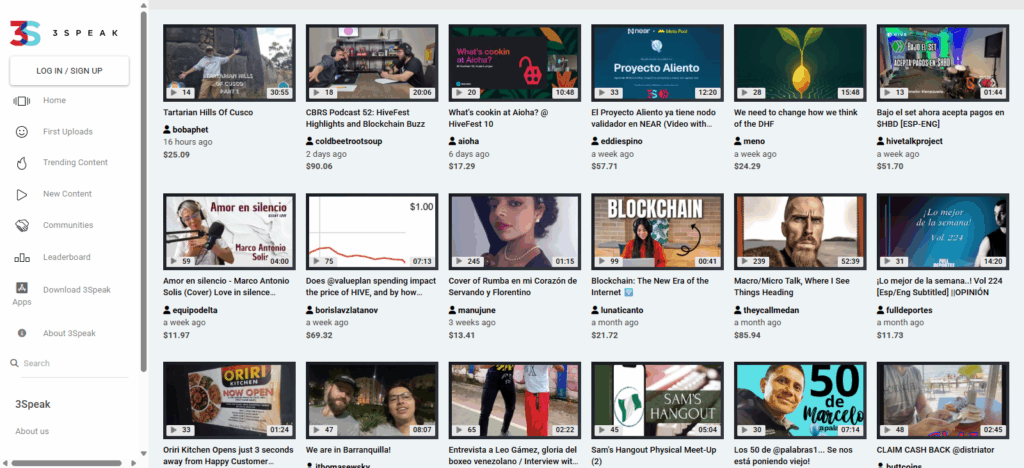Click the Communities handshake icon
Image resolution: width=1024 pixels, height=468 pixels.
pos(22,225)
